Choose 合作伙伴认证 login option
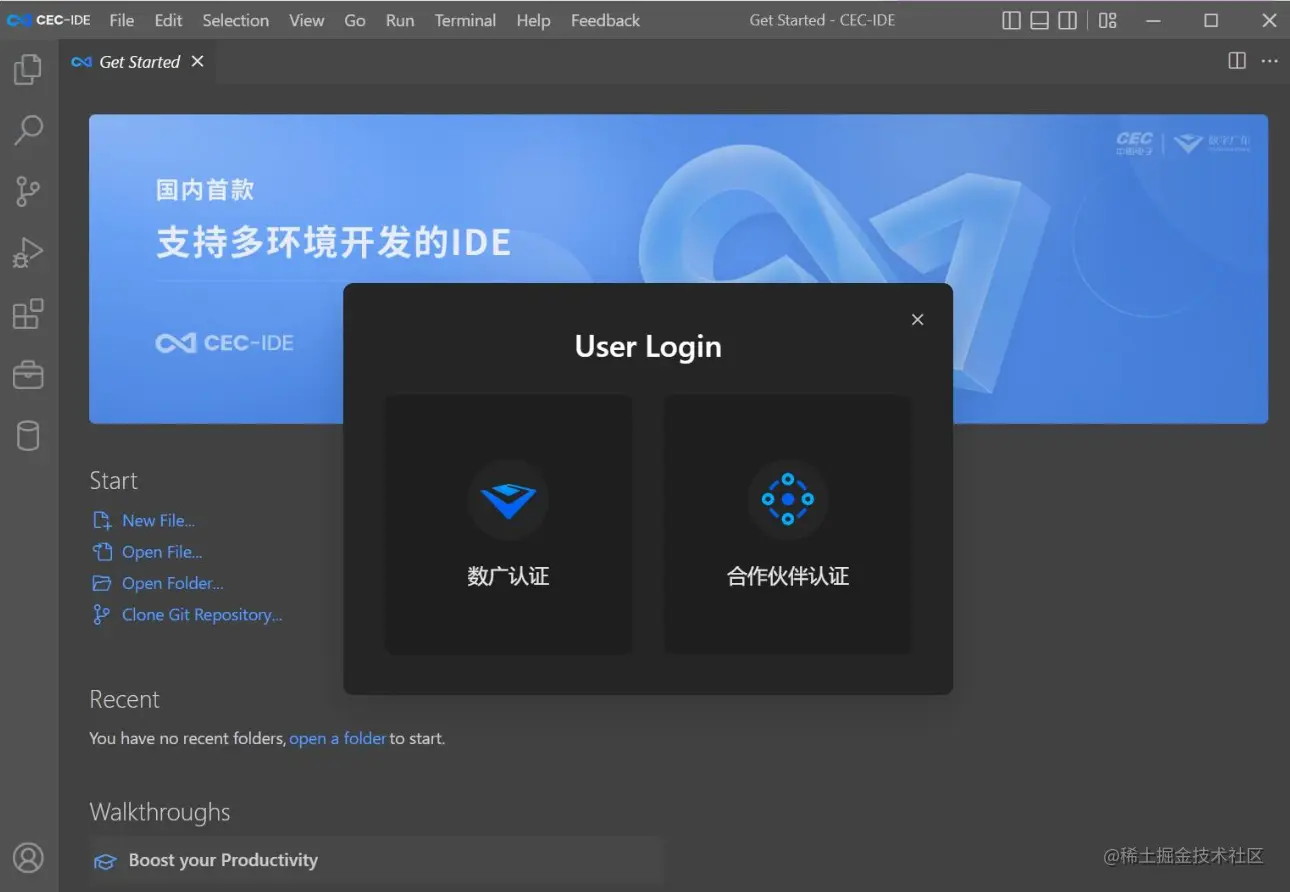The image size is (1290, 892). 788,524
